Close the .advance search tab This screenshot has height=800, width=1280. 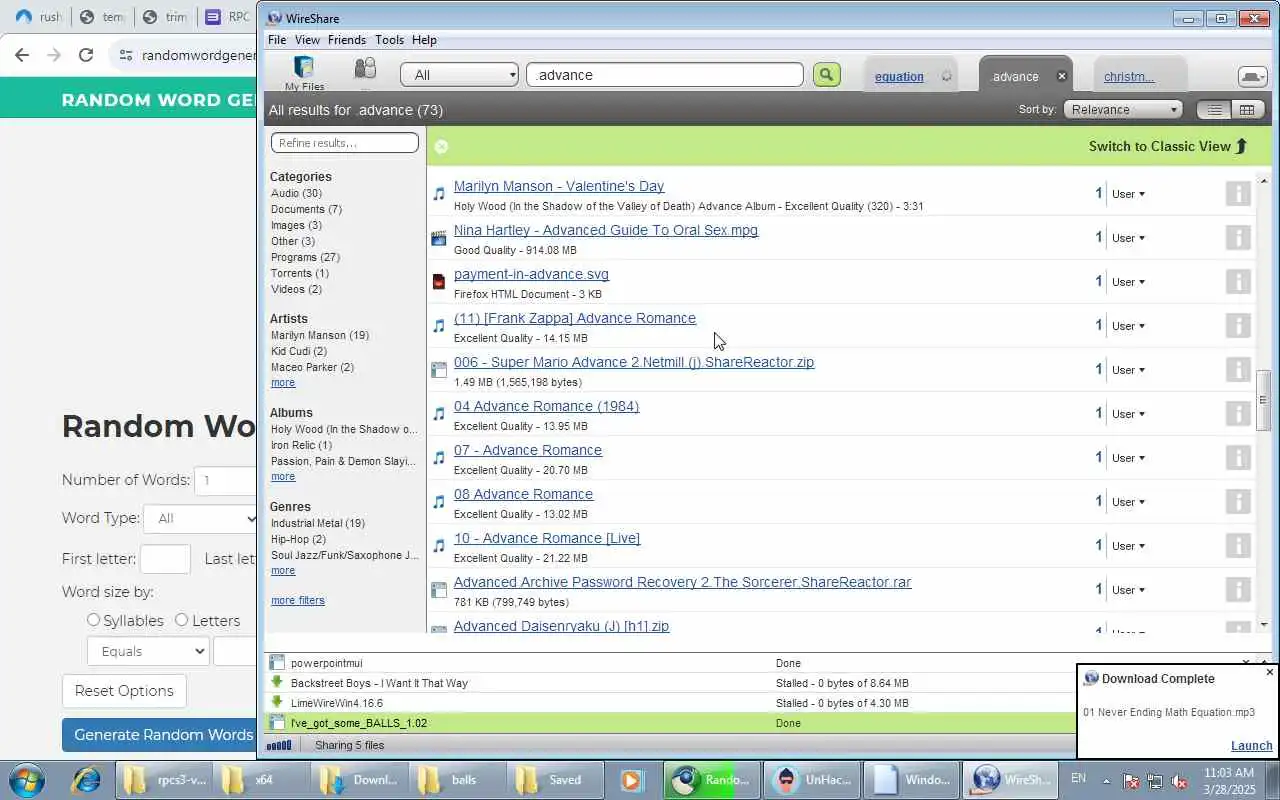point(1062,76)
